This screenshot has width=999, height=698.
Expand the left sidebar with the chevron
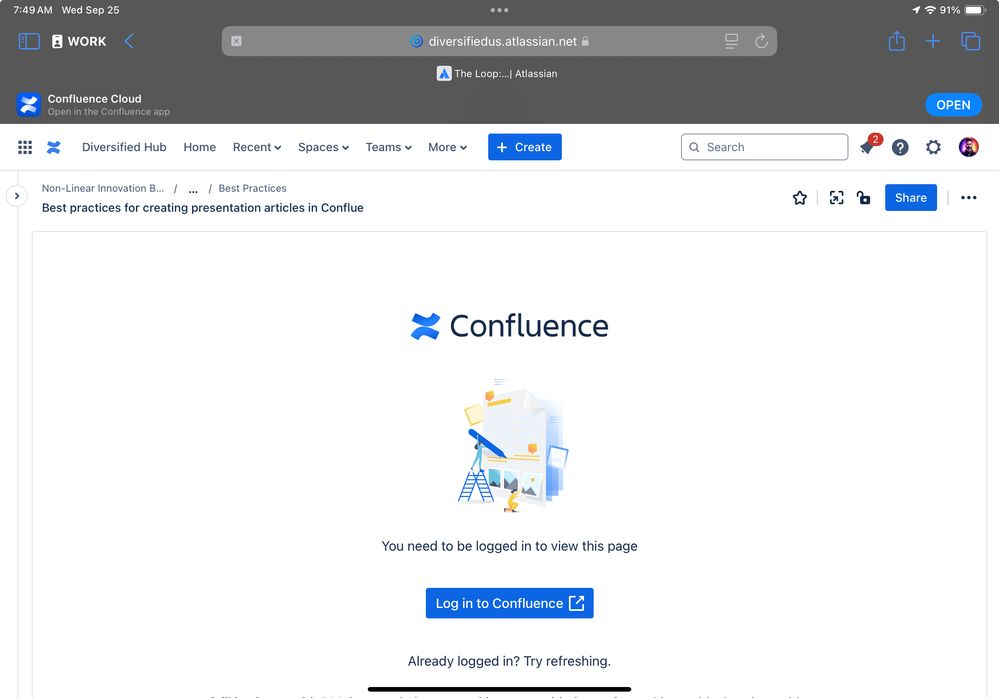(17, 196)
